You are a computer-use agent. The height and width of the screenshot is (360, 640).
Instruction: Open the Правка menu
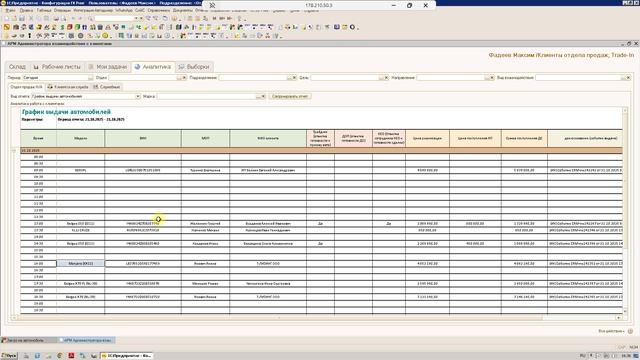coord(26,10)
